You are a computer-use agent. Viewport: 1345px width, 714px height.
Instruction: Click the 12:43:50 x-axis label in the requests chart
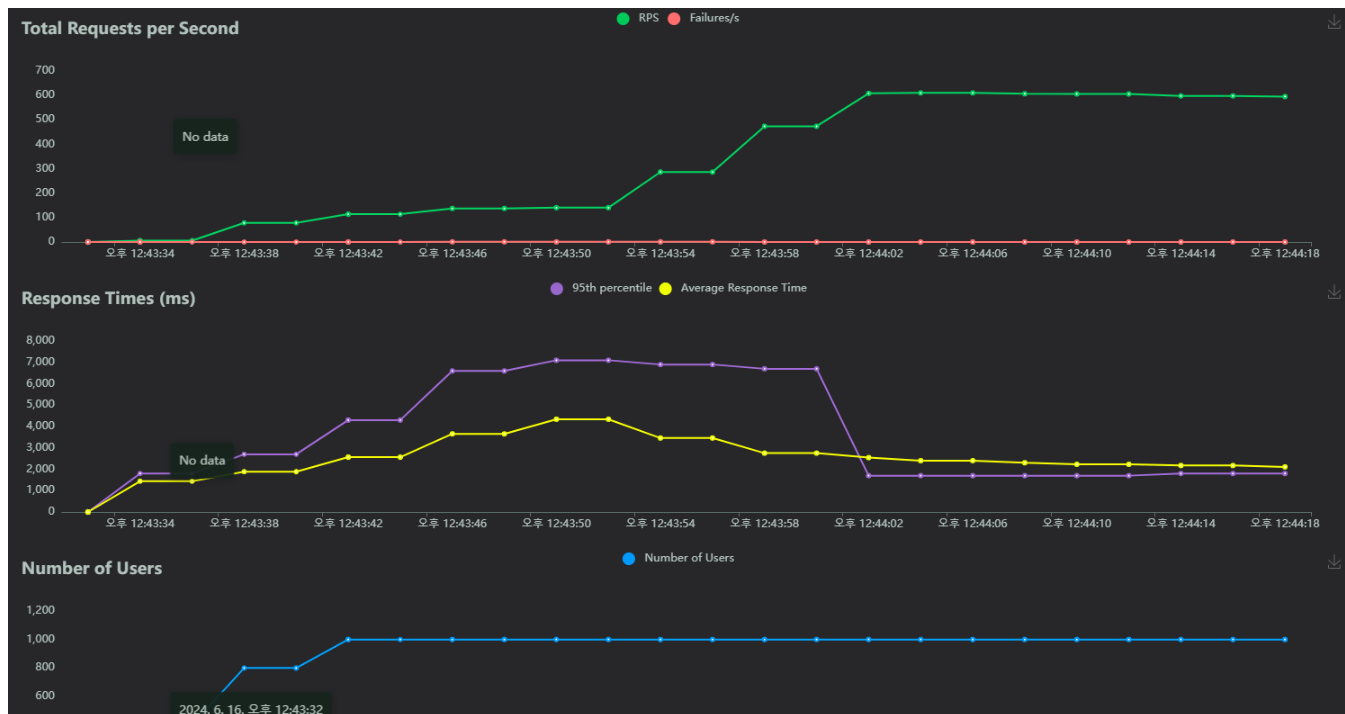click(557, 254)
